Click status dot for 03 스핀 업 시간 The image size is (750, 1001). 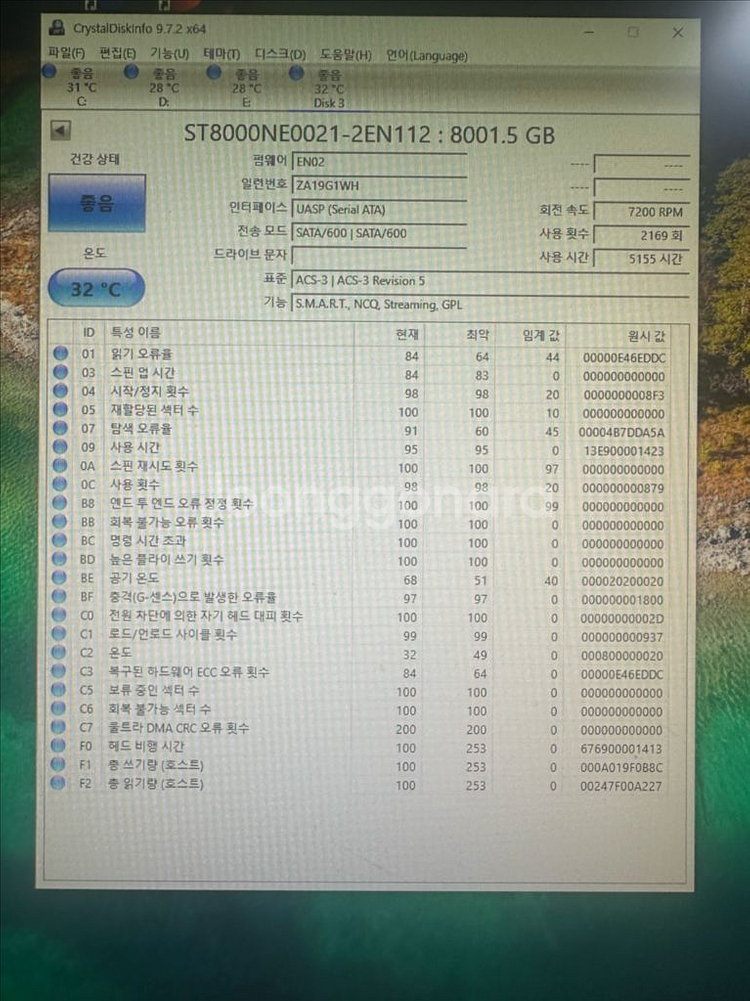click(61, 372)
